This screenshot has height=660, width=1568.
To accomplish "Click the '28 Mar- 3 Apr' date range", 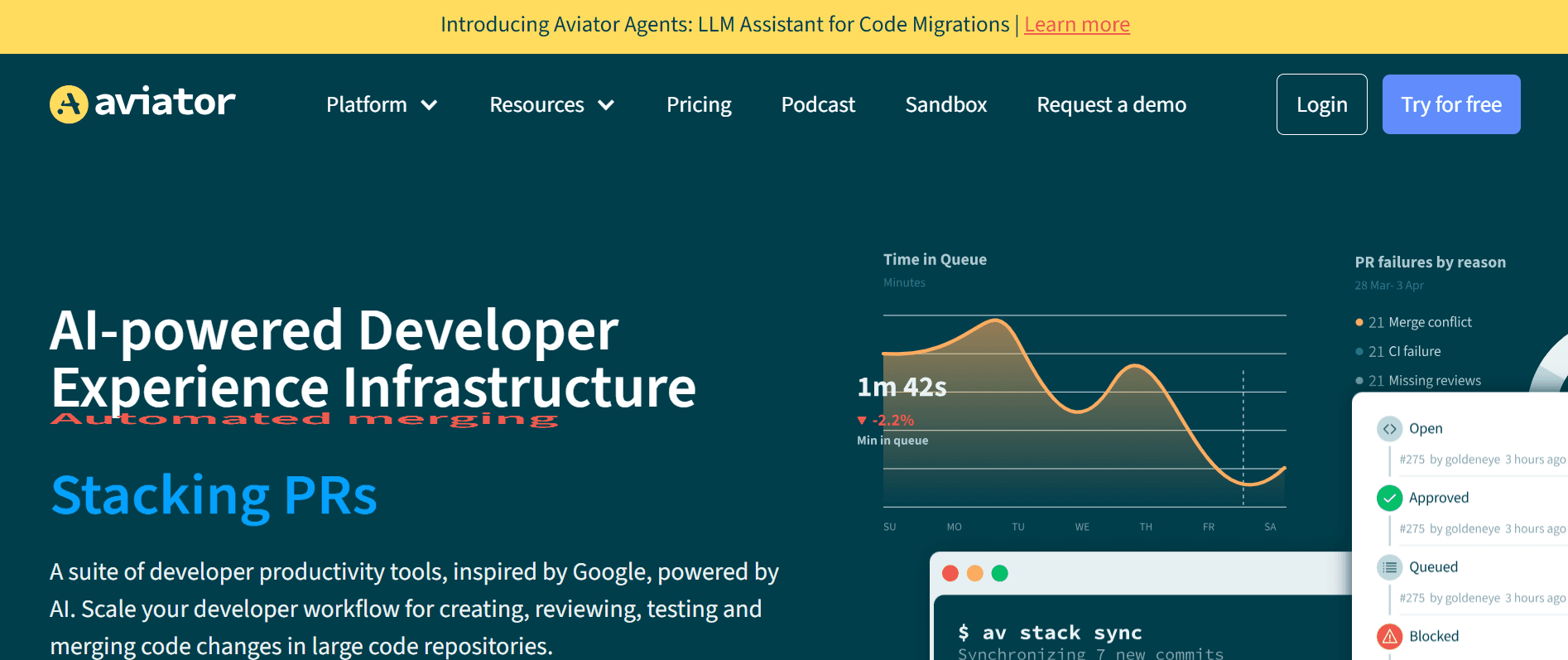I will [x=1389, y=286].
